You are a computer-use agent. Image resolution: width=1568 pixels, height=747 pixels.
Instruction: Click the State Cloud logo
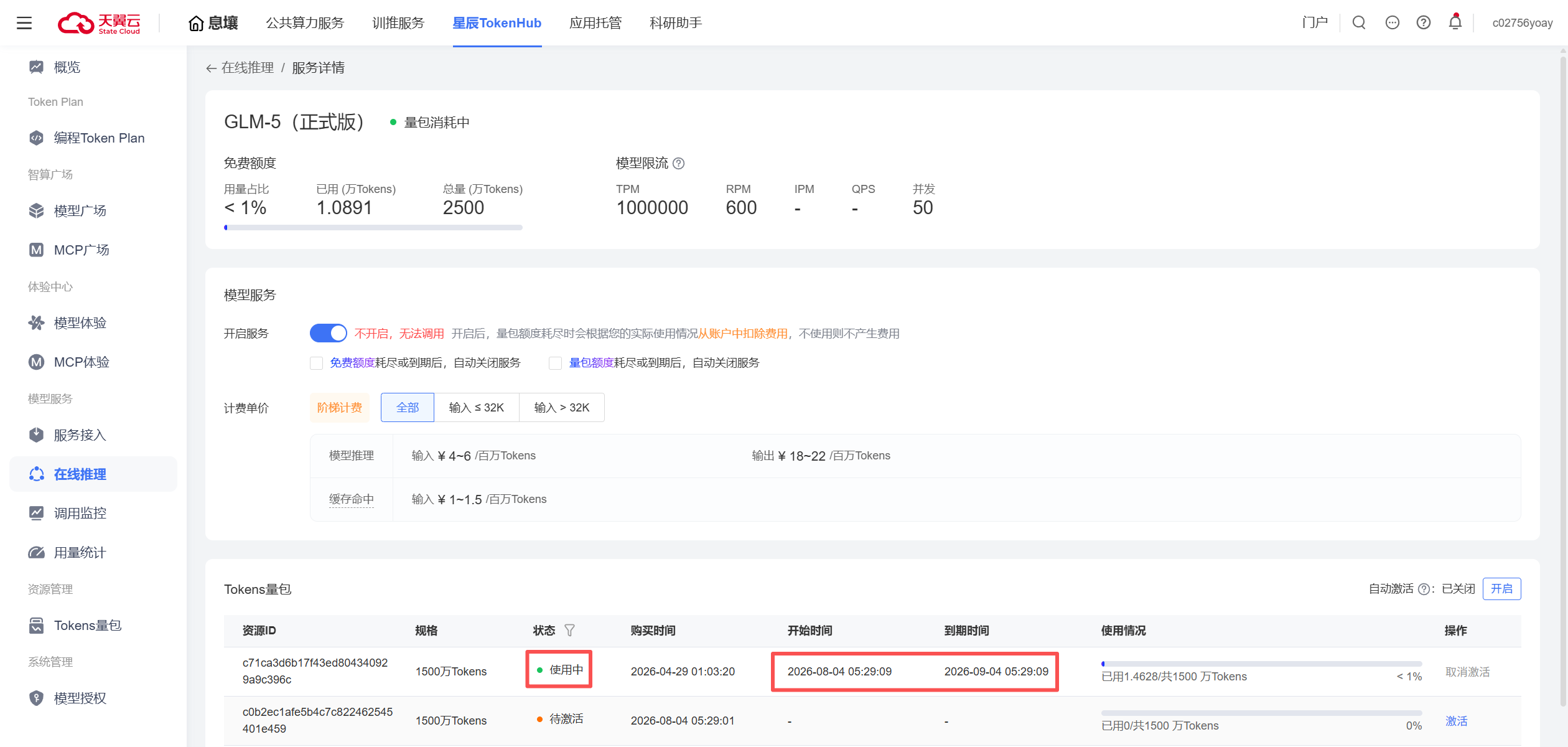[x=99, y=23]
